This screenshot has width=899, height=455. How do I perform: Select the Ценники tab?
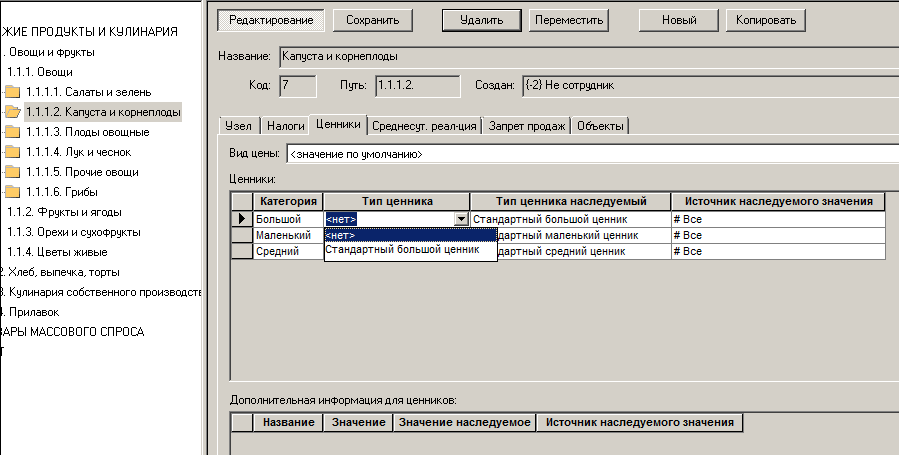pos(338,124)
